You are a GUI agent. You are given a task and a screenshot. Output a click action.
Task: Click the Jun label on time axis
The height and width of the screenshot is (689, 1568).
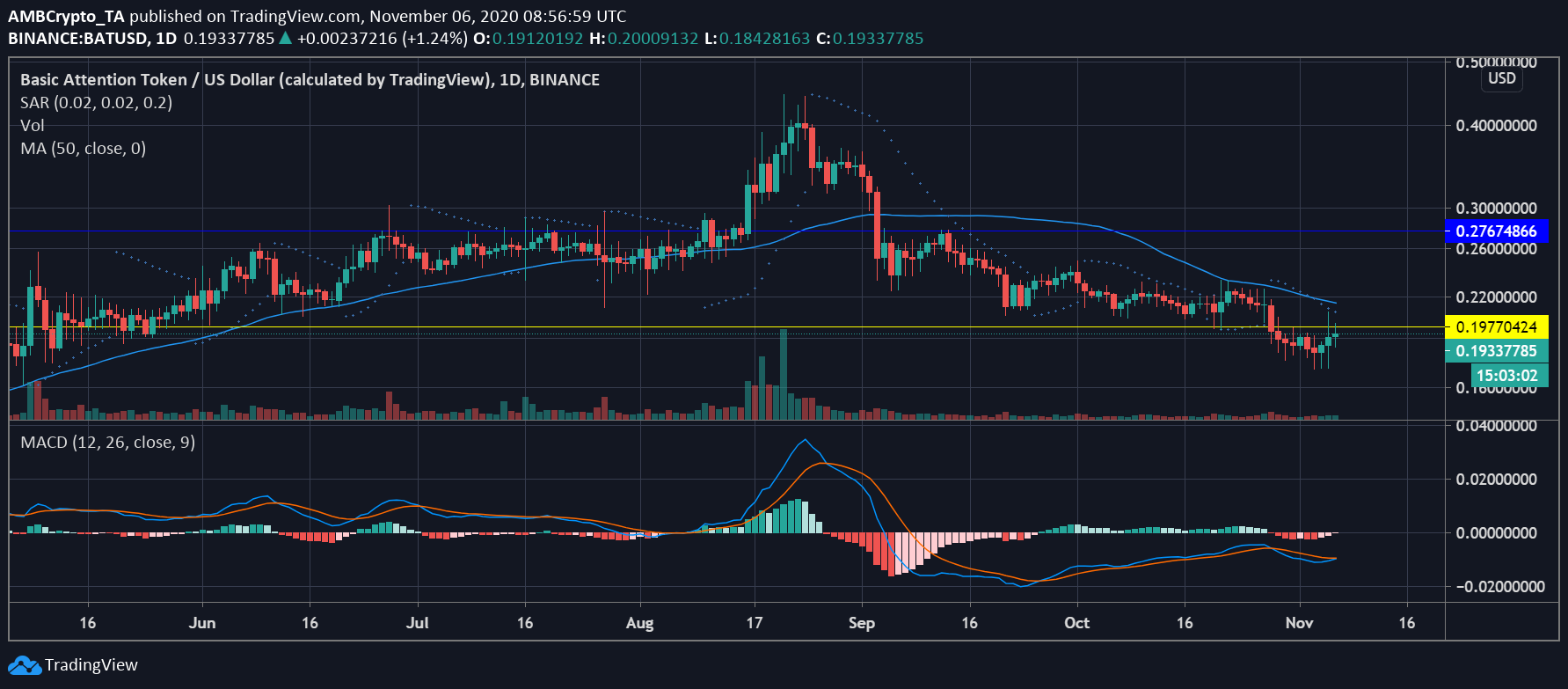pos(202,623)
